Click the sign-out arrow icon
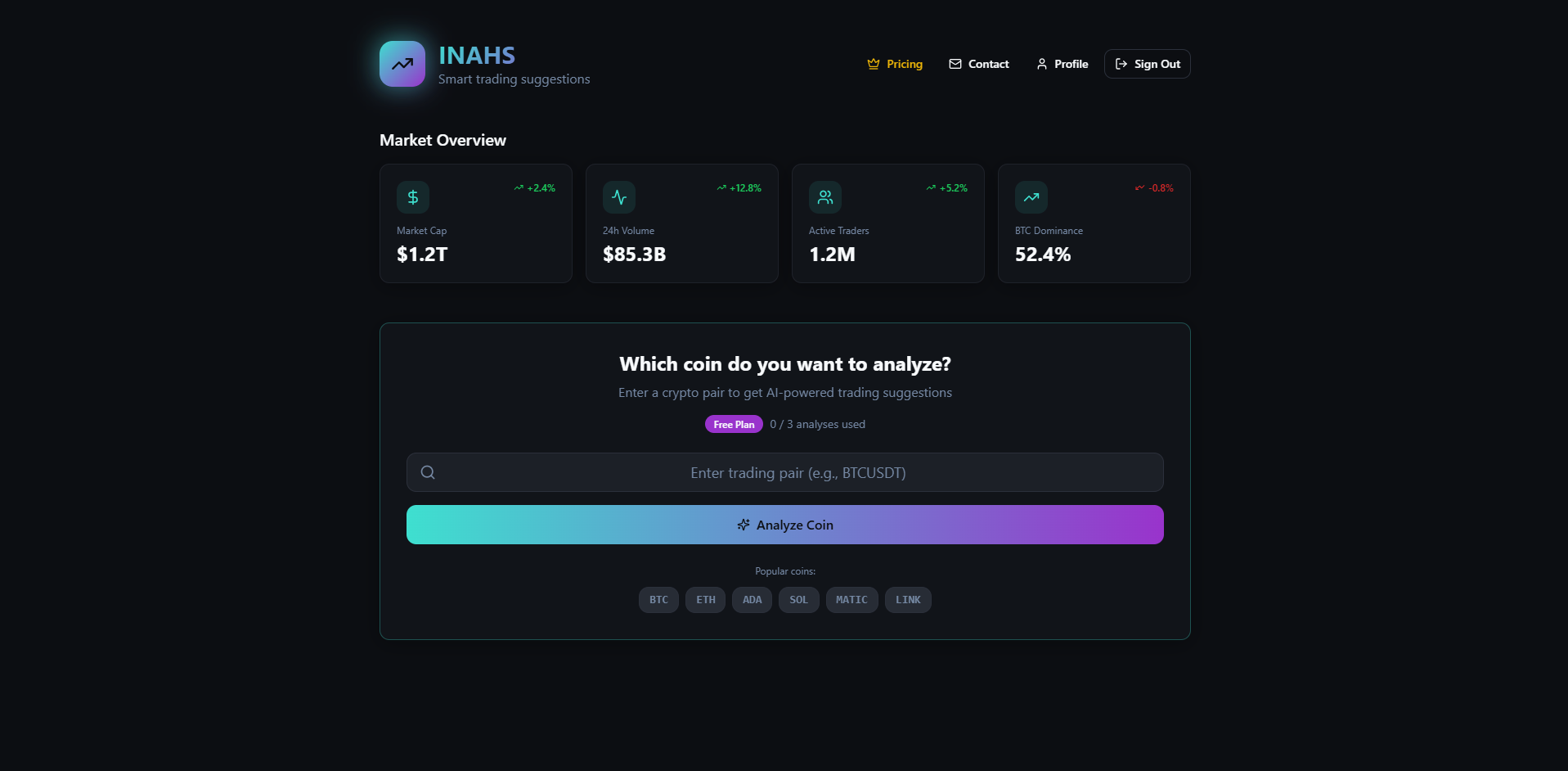This screenshot has width=1568, height=771. tap(1121, 63)
